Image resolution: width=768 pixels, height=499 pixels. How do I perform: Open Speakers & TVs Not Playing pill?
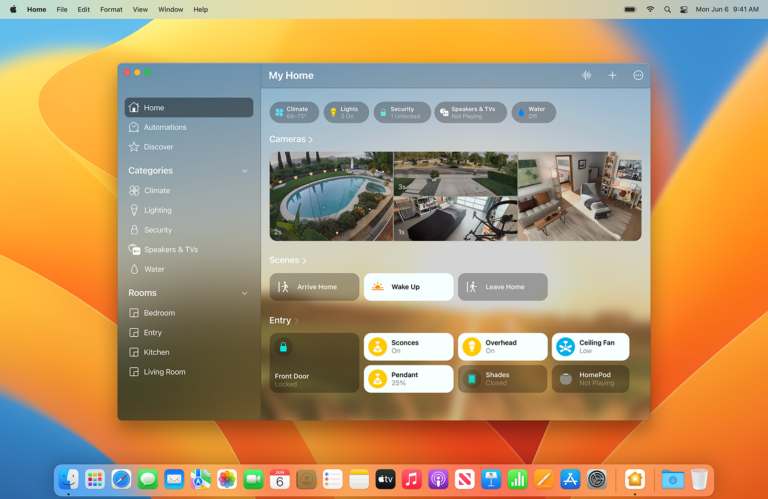pos(471,112)
